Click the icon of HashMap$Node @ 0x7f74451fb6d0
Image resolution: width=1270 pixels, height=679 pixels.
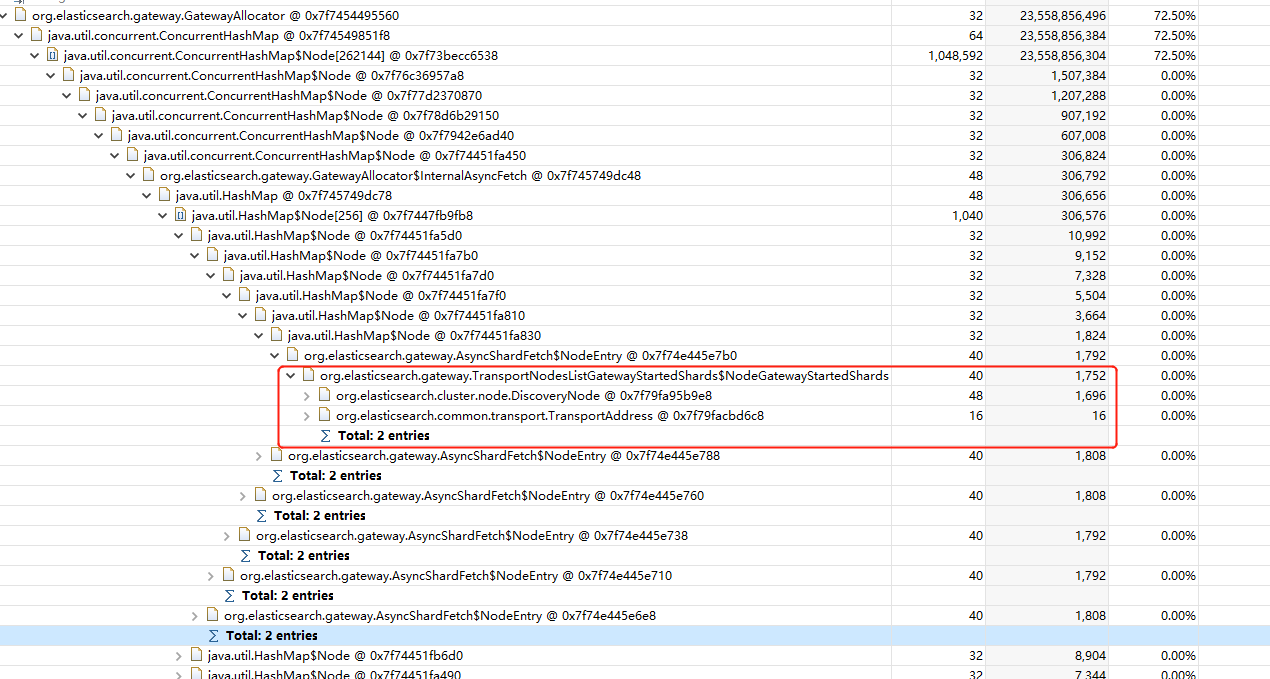coord(197,656)
